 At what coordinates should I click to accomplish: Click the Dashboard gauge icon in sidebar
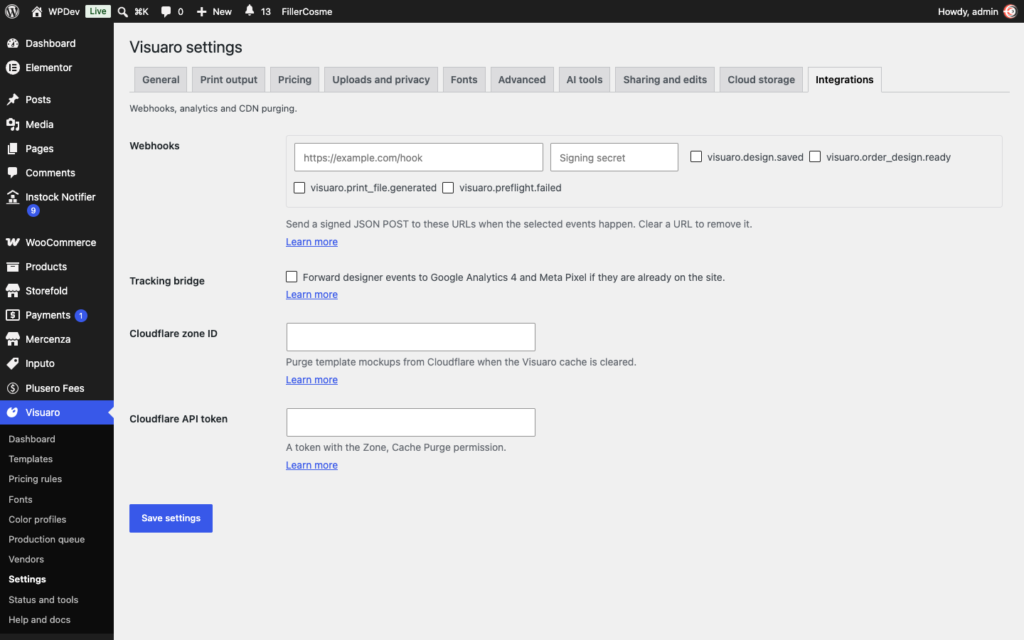click(12, 43)
